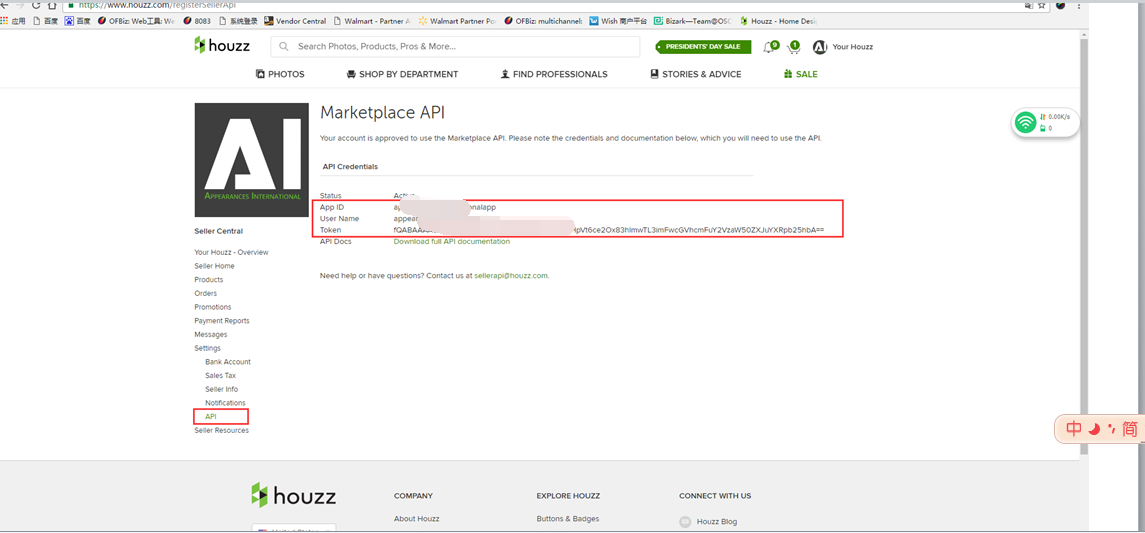This screenshot has width=1145, height=533.
Task: Open the STORIES & ADVICE menu
Action: tap(696, 74)
